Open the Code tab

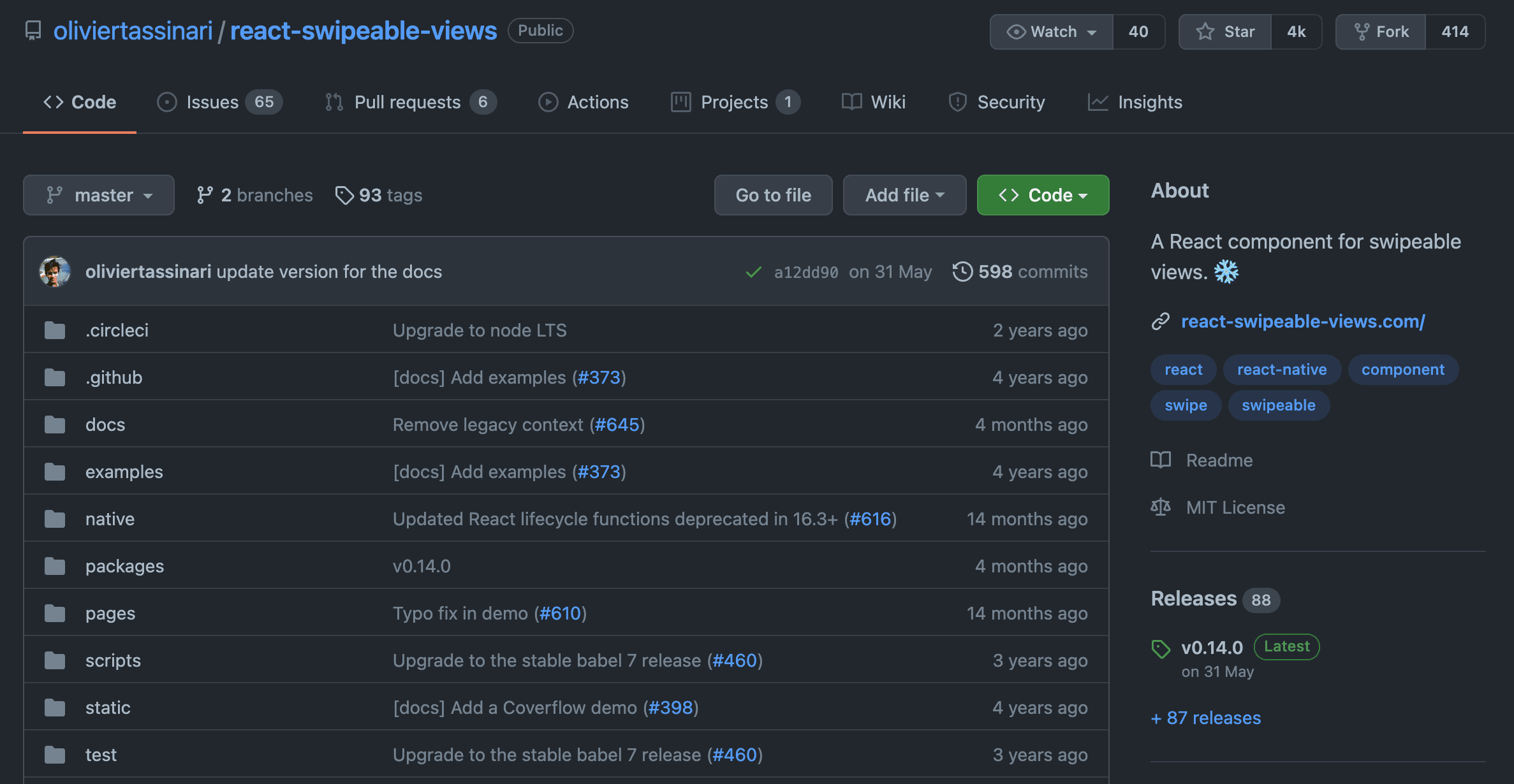click(78, 102)
